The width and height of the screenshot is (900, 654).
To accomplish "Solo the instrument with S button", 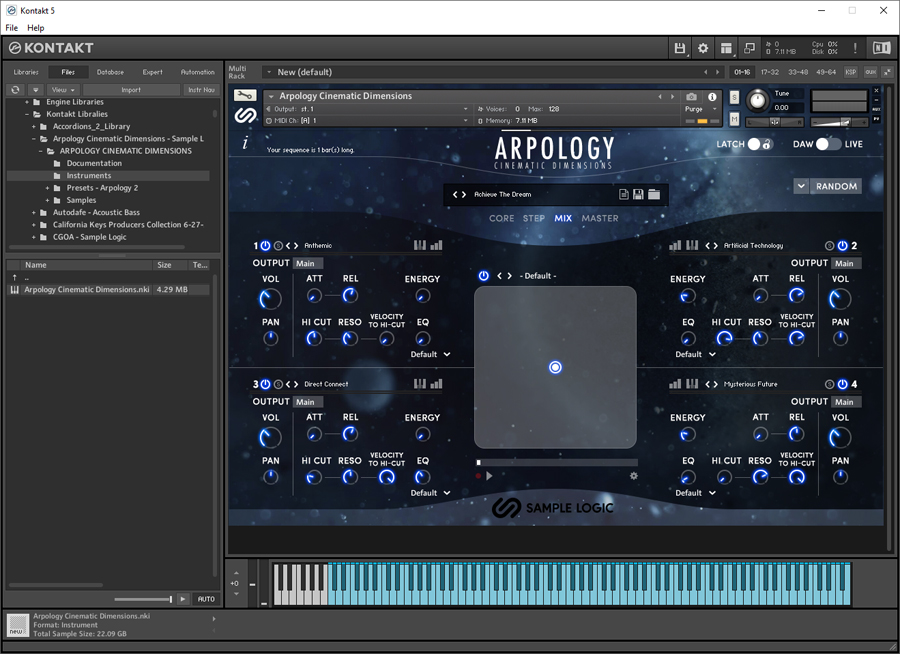I will 734,98.
